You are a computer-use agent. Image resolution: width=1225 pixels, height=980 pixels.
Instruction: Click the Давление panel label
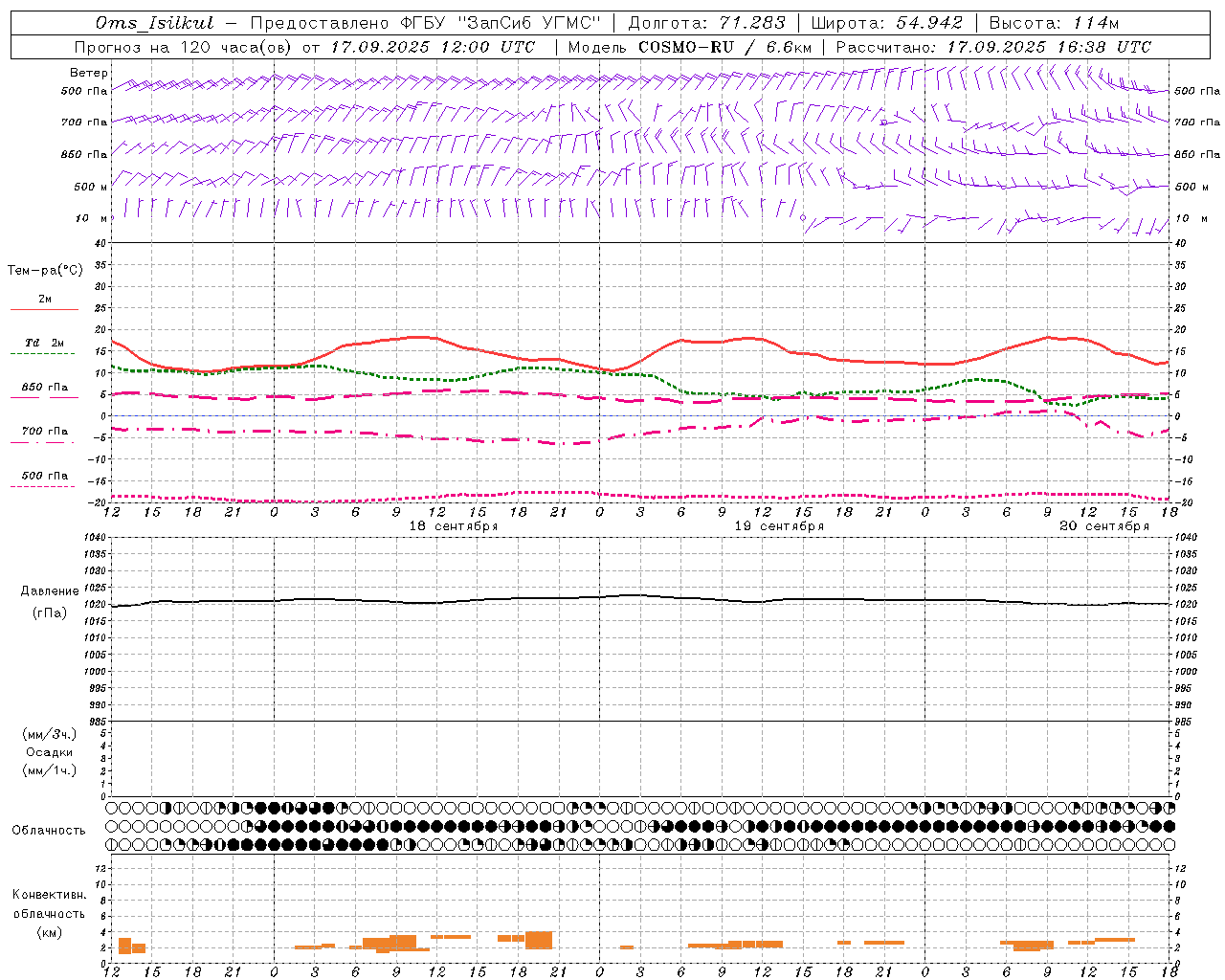50,591
